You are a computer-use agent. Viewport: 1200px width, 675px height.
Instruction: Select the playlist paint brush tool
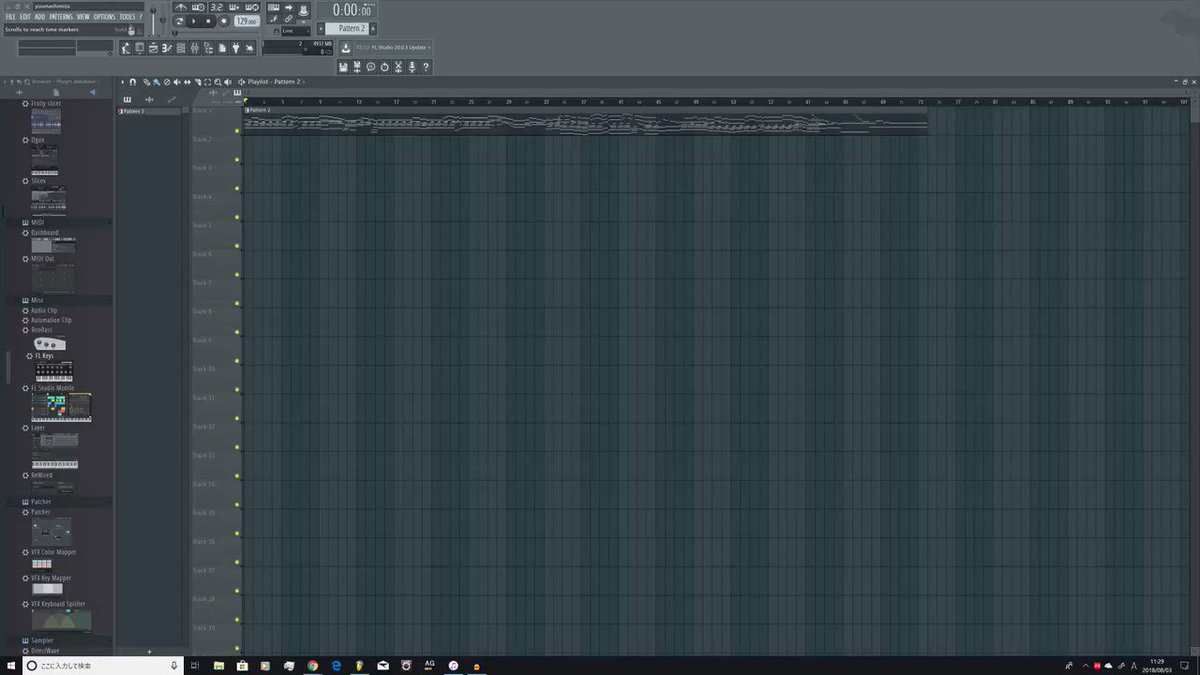[x=157, y=82]
